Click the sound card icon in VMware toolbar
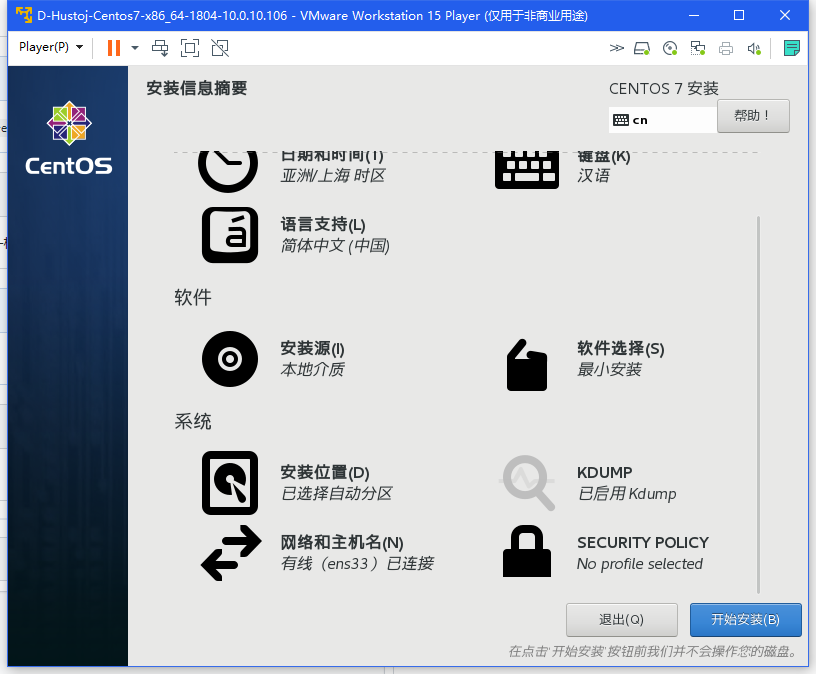This screenshot has width=816, height=674. click(751, 47)
